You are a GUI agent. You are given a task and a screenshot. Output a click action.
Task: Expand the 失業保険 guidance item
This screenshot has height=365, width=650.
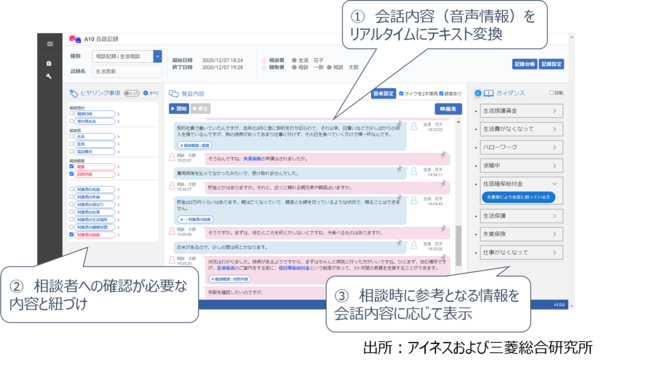[x=521, y=234]
